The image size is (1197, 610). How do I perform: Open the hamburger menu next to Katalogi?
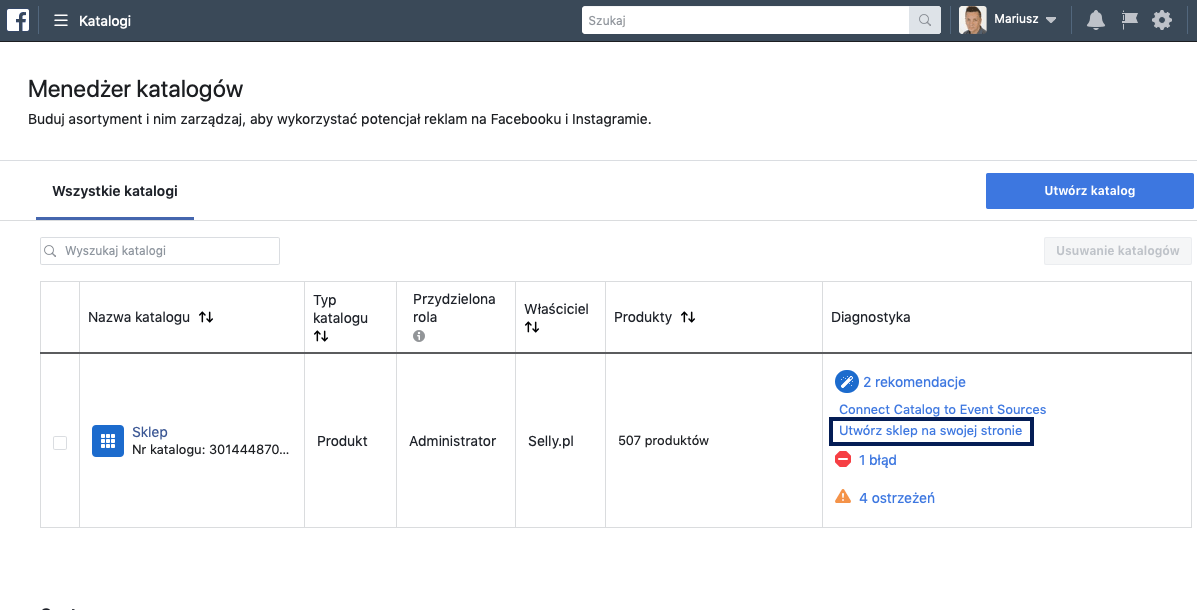[61, 20]
